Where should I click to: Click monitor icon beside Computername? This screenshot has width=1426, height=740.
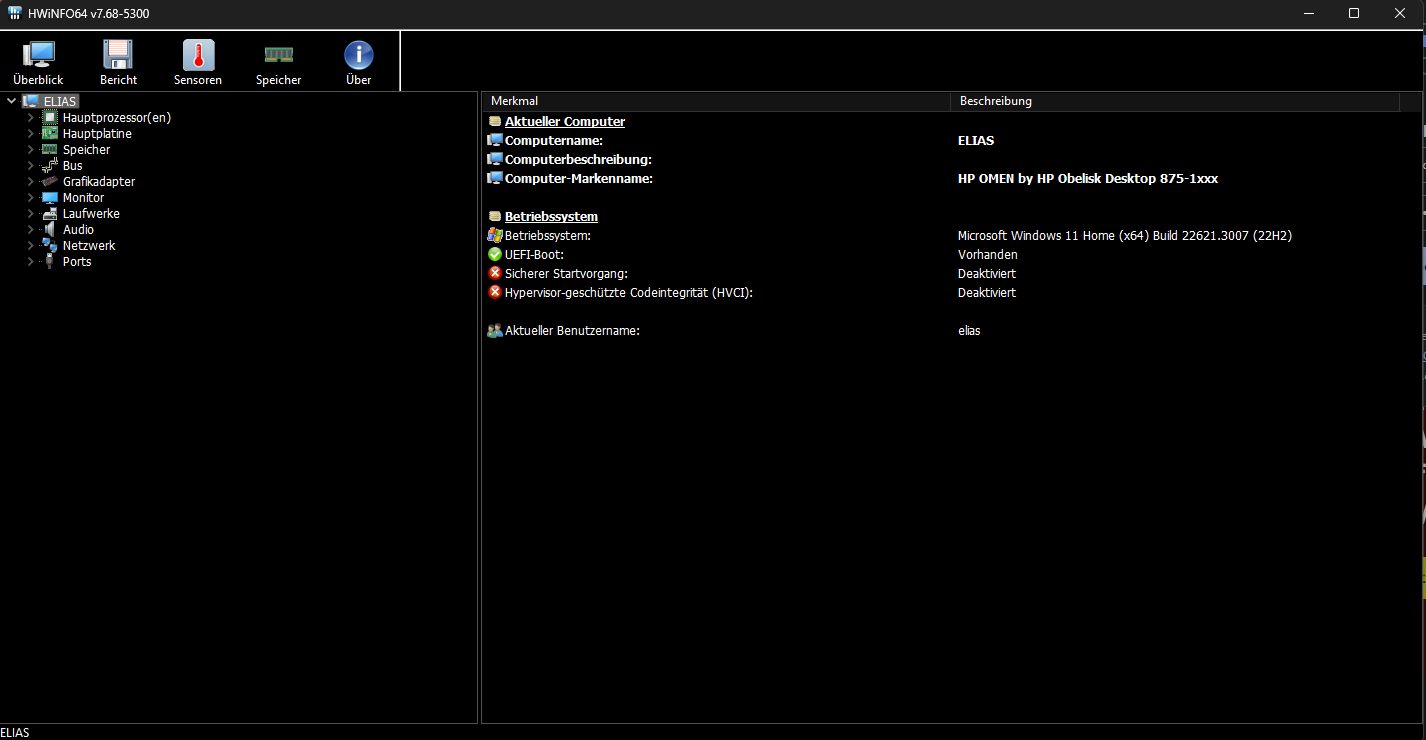(x=494, y=140)
